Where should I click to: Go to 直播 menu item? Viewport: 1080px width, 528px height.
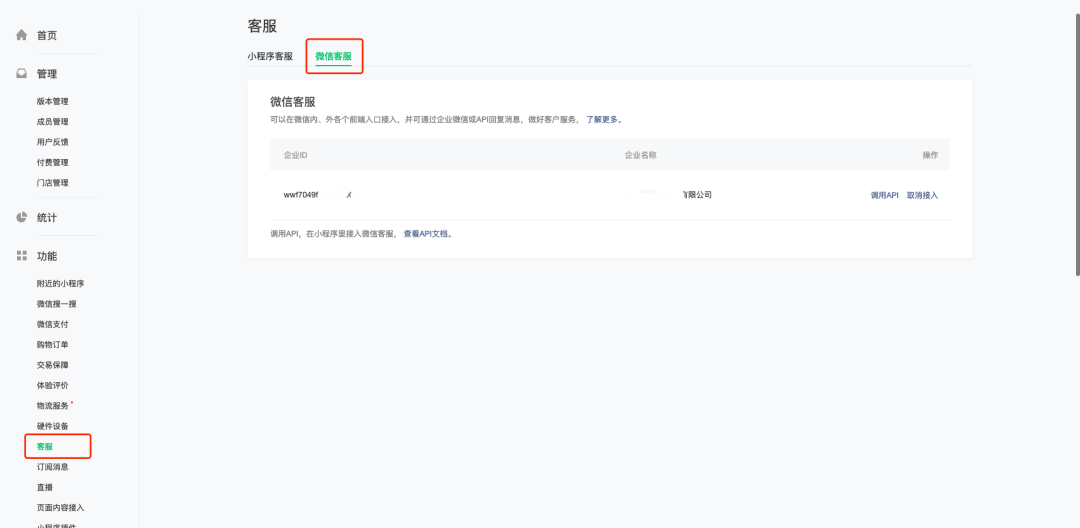[x=45, y=487]
